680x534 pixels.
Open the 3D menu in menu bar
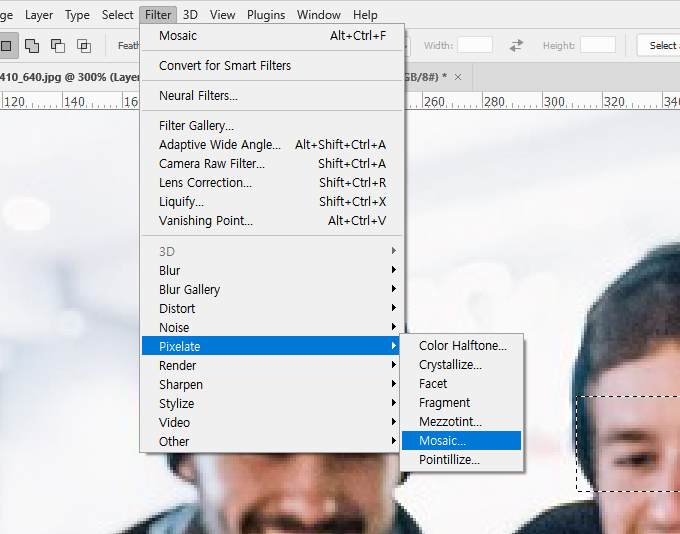(190, 15)
